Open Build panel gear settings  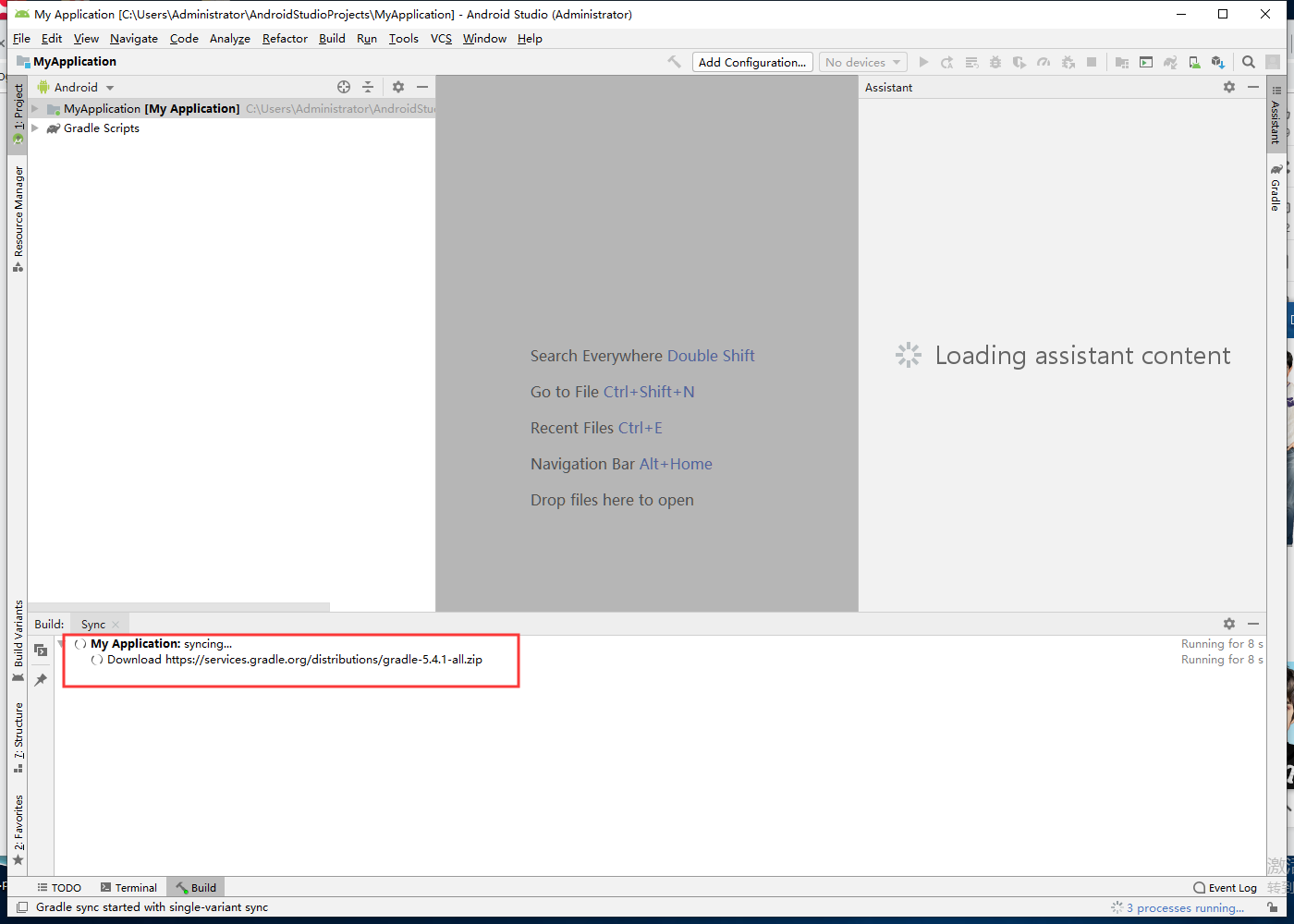coord(1229,624)
